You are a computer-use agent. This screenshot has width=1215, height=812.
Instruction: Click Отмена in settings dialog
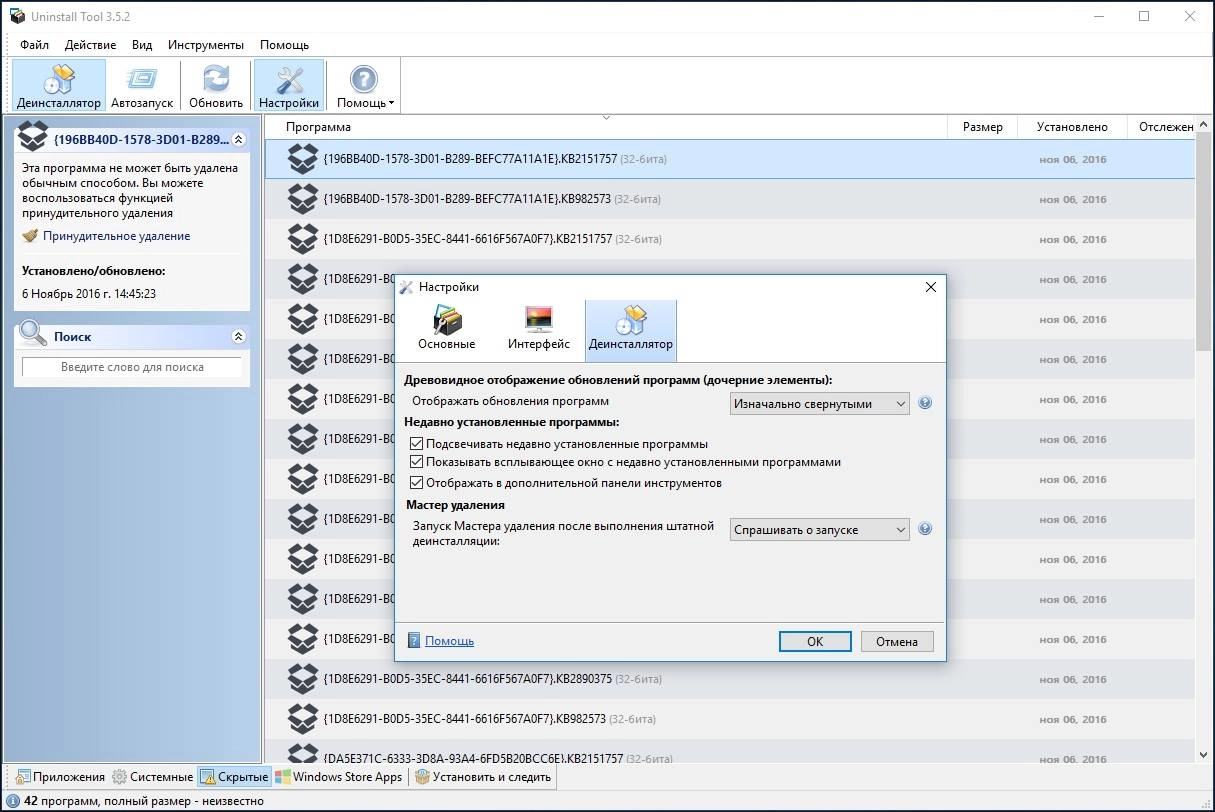pyautogui.click(x=897, y=641)
